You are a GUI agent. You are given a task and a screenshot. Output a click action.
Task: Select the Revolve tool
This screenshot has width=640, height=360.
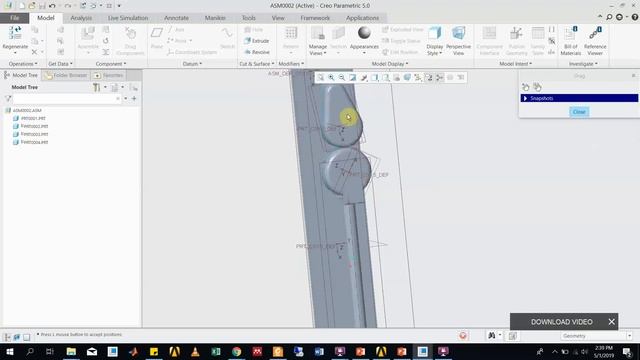[x=257, y=52]
